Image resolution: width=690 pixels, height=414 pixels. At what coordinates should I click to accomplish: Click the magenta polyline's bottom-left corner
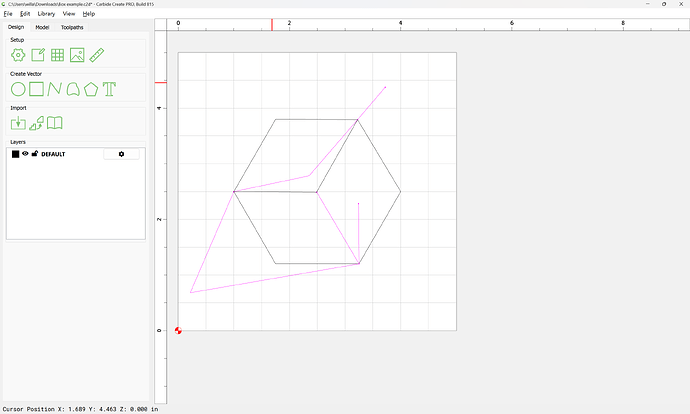click(x=191, y=292)
